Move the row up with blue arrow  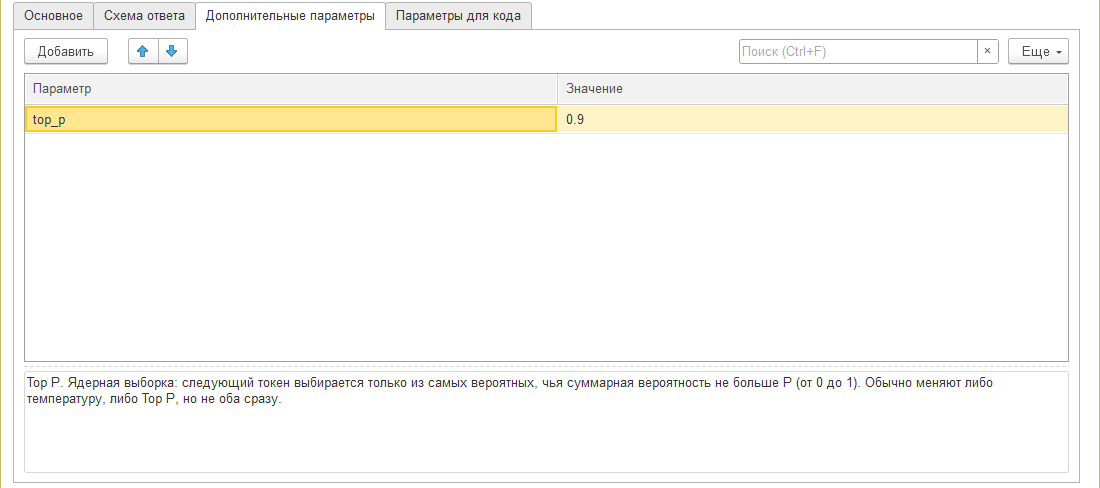point(143,52)
